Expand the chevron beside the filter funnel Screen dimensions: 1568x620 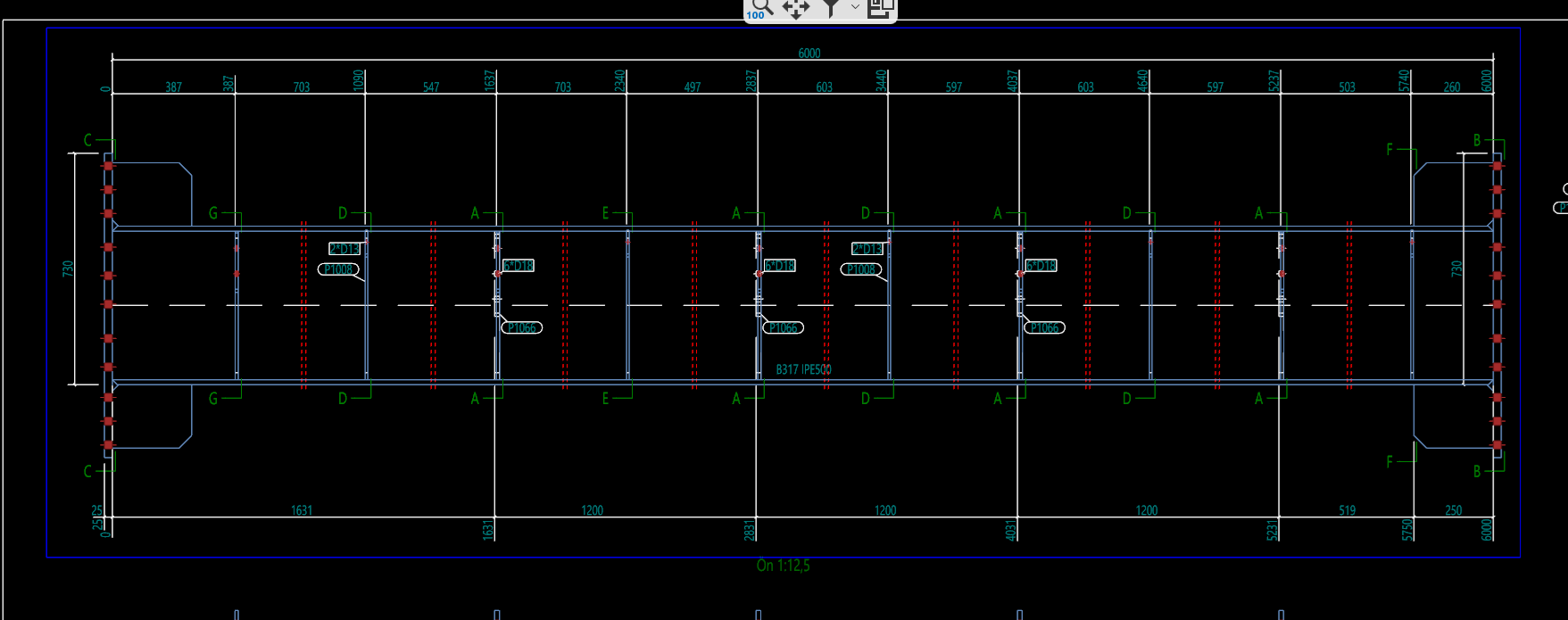[x=854, y=7]
